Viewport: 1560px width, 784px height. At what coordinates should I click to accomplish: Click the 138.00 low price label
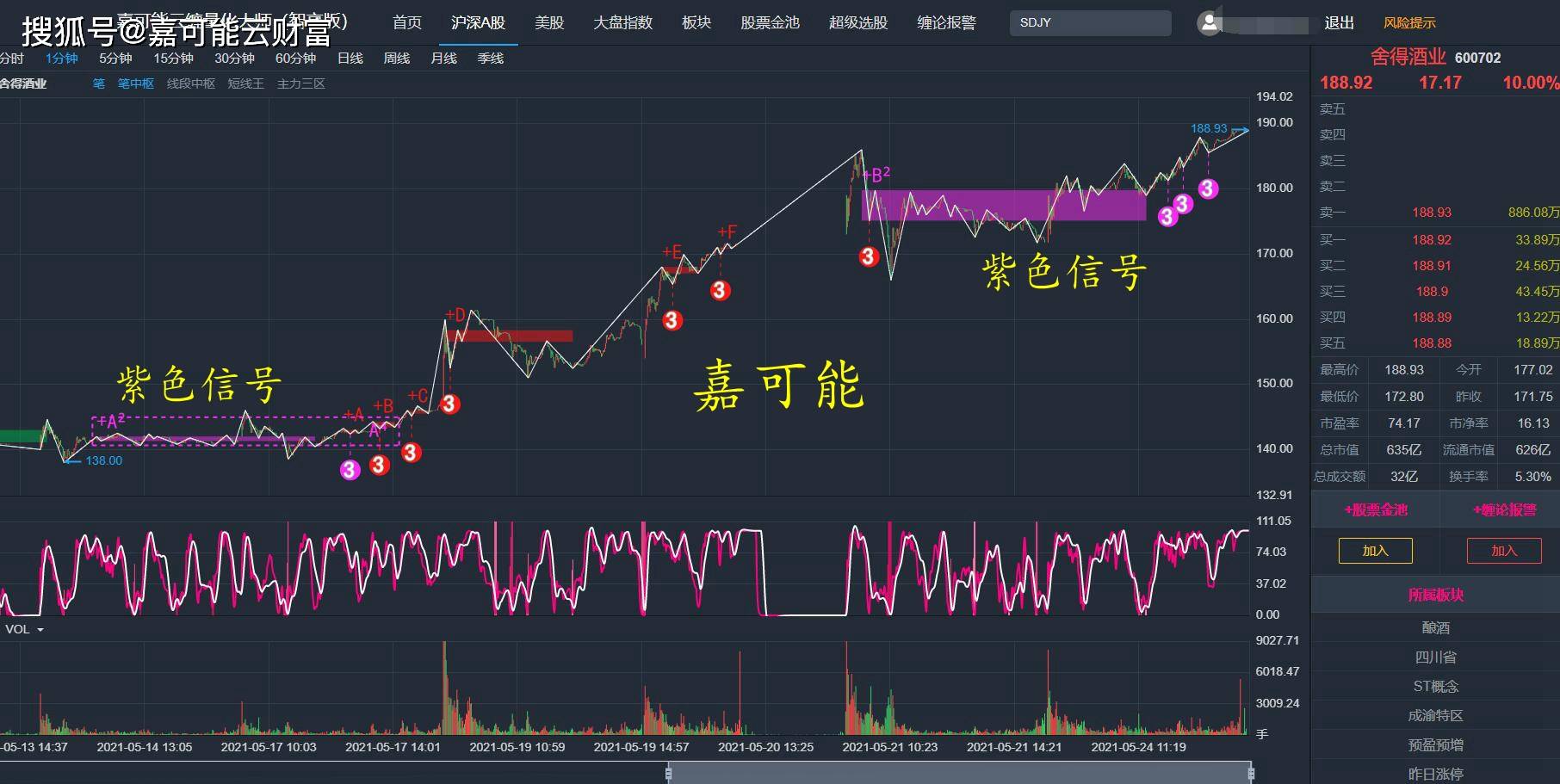(104, 460)
